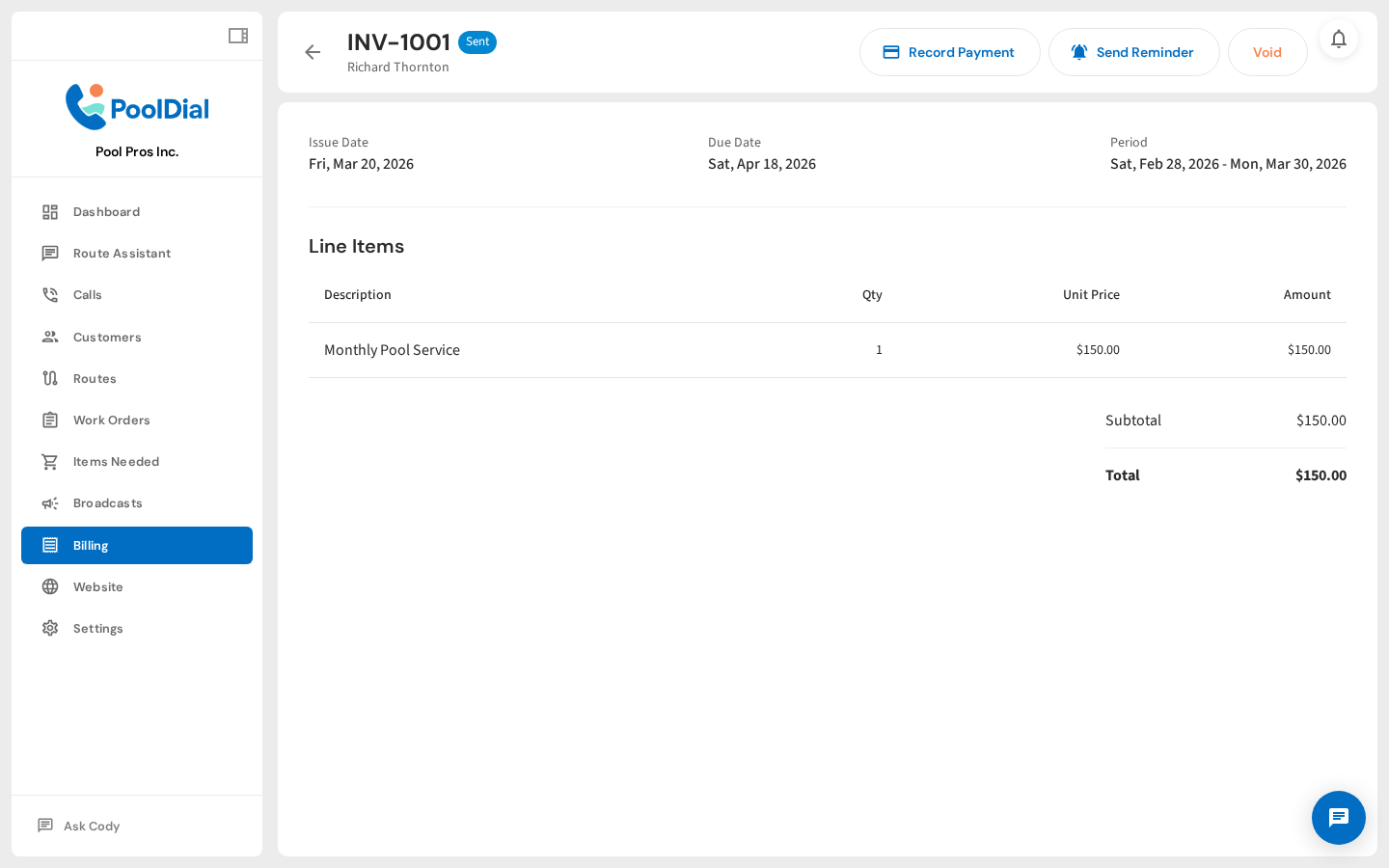This screenshot has width=1389, height=868.
Task: View Customers via its sidebar icon
Action: [50, 337]
